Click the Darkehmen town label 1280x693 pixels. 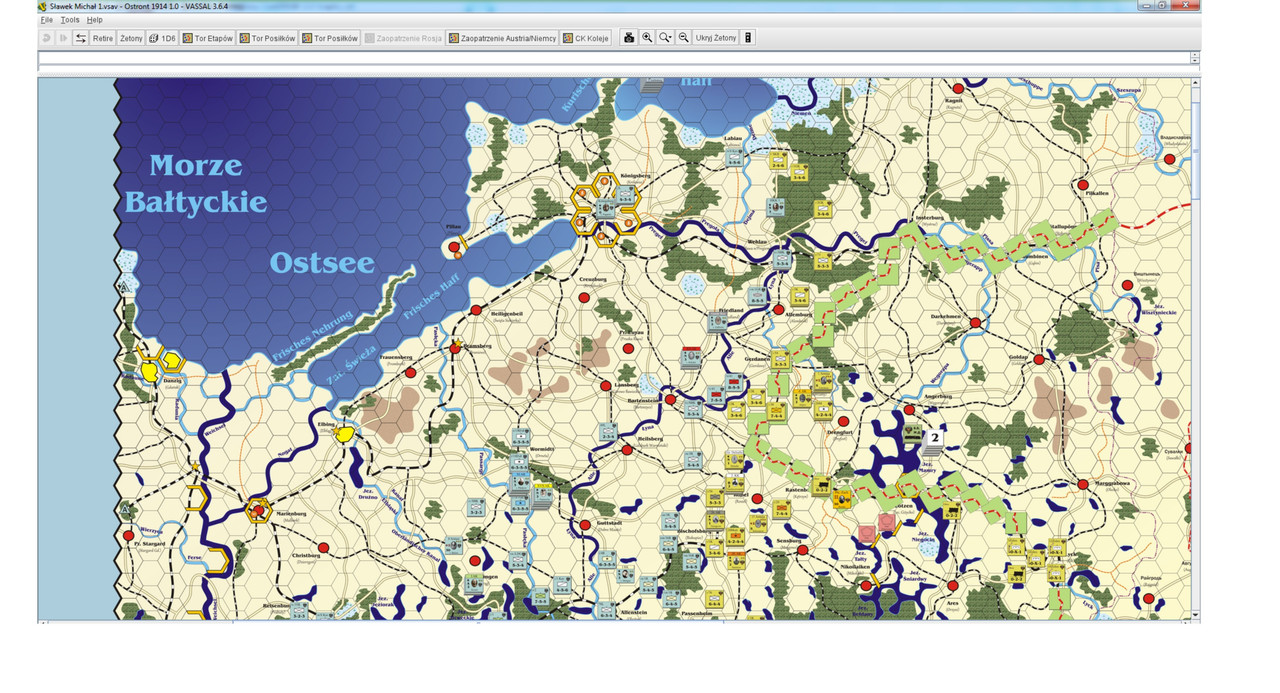[945, 317]
